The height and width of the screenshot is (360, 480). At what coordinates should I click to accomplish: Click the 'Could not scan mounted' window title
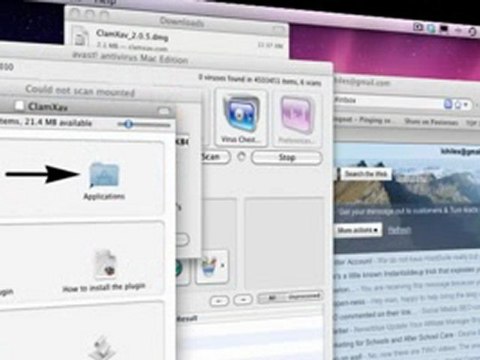click(80, 90)
